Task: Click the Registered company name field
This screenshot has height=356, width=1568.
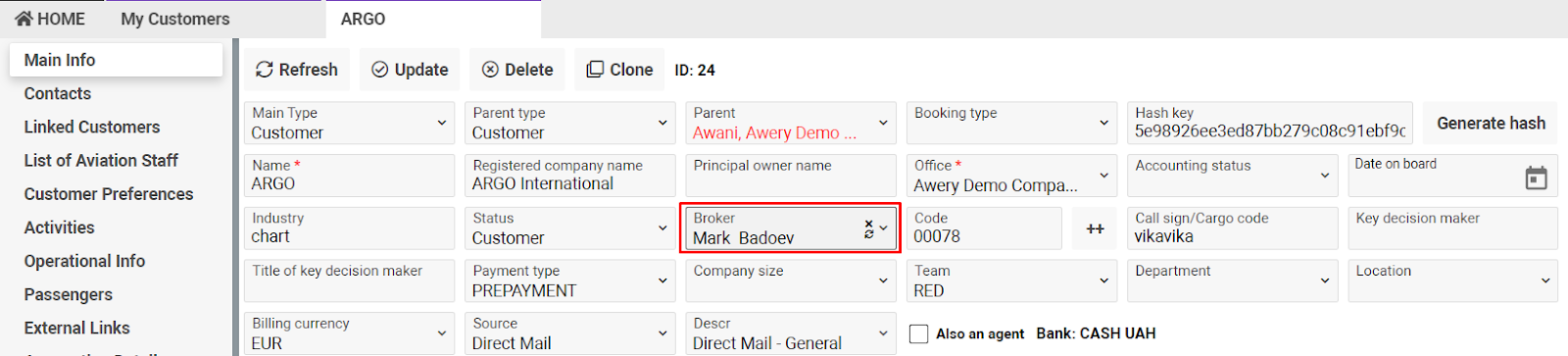Action: 570,176
